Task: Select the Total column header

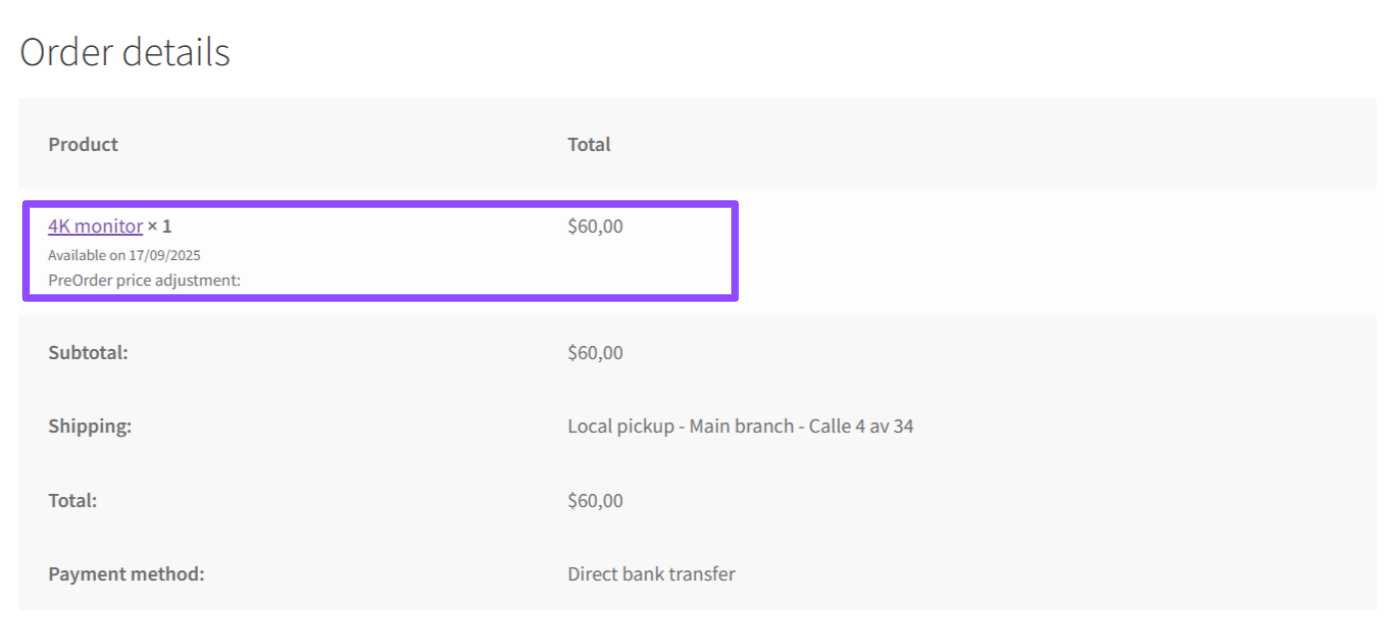Action: coord(587,144)
